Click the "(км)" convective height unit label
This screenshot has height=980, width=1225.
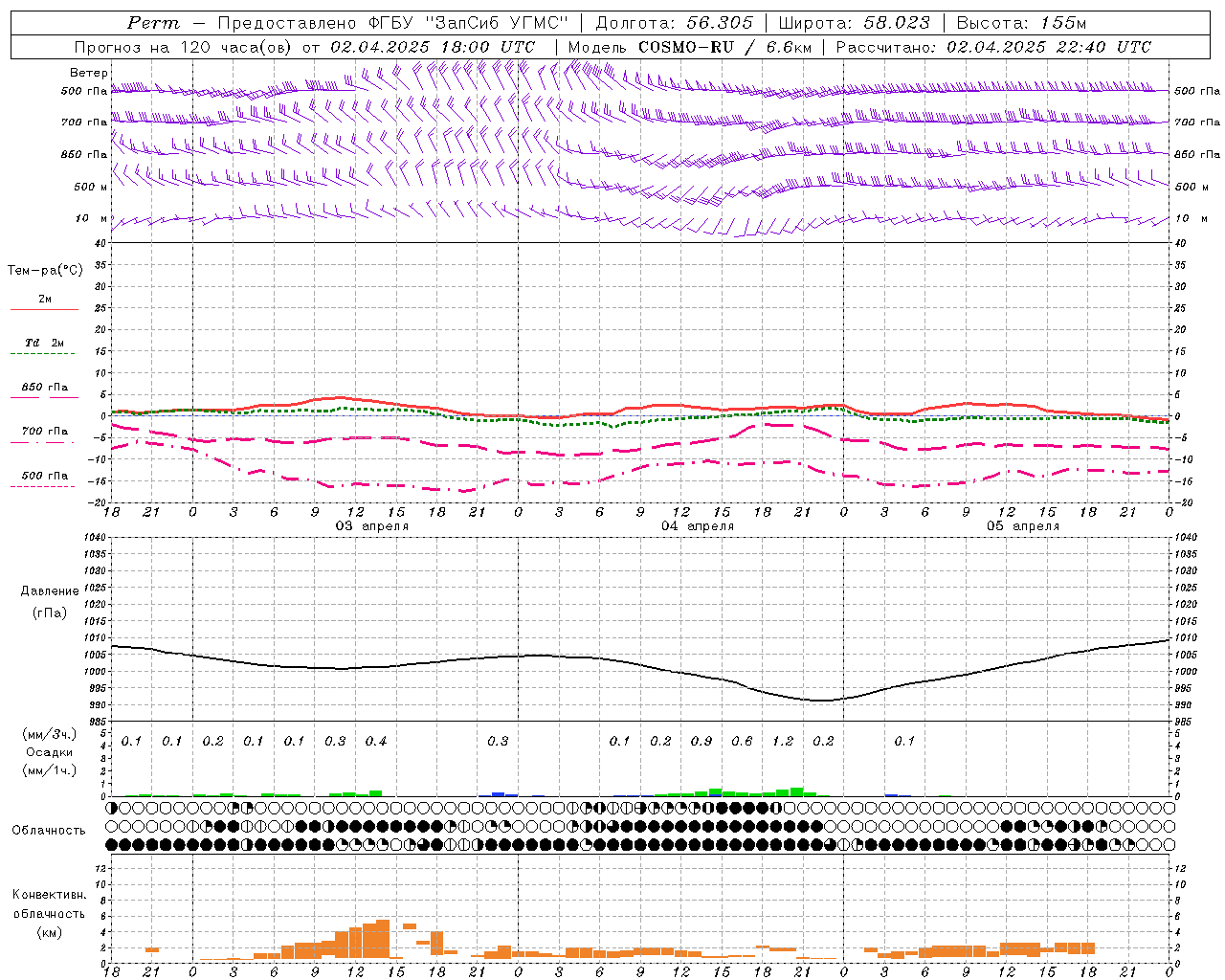tap(49, 932)
